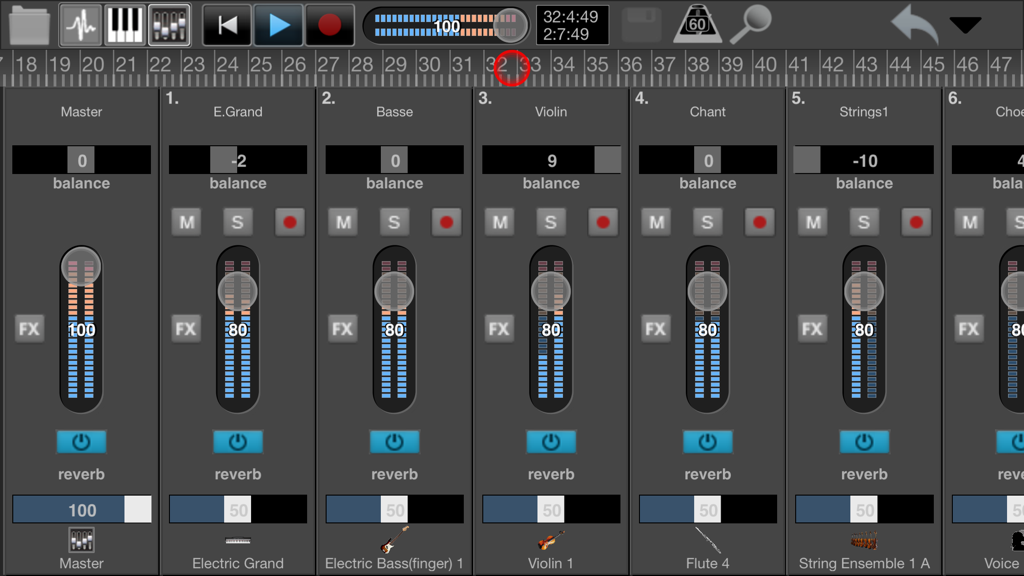Switch to the mixer view
Screen dimensions: 1024x576
(x=168, y=24)
